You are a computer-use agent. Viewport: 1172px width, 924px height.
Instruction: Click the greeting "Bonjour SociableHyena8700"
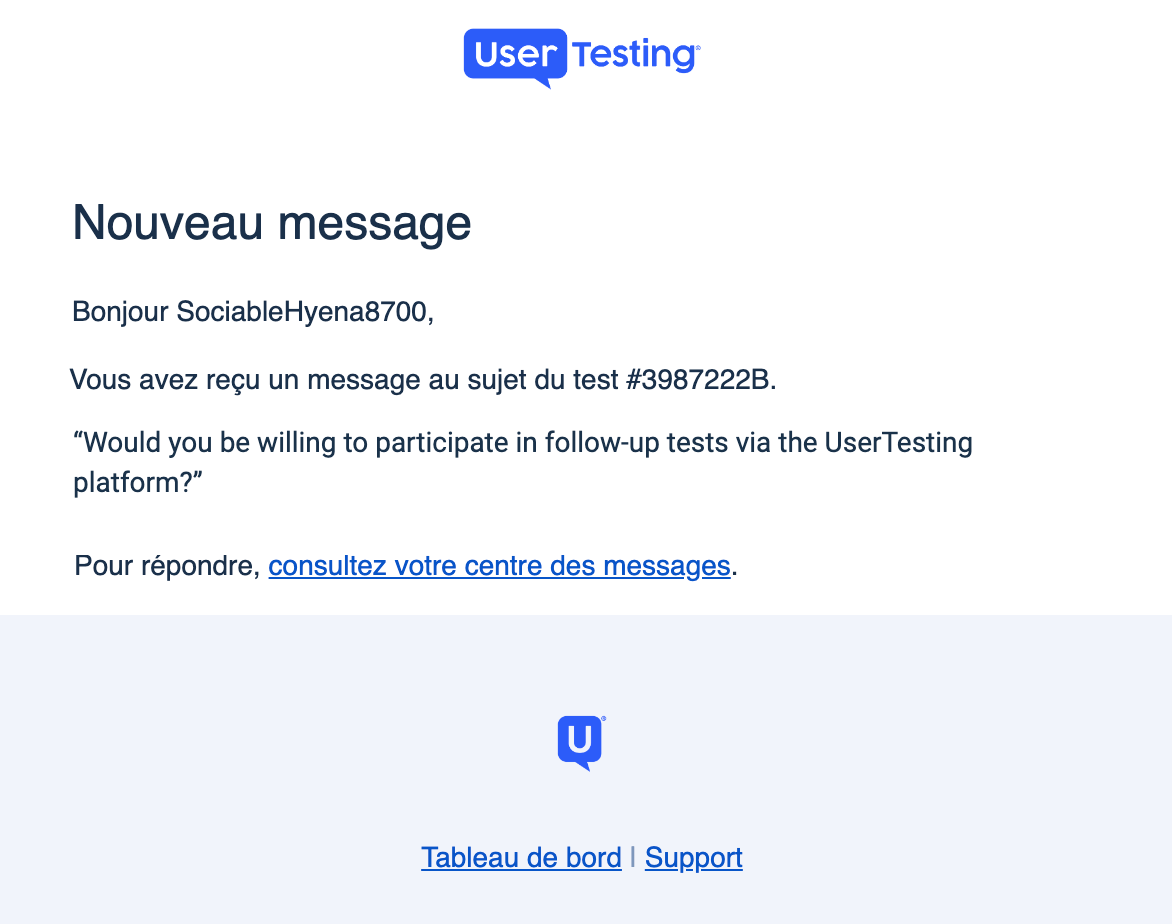click(x=253, y=312)
